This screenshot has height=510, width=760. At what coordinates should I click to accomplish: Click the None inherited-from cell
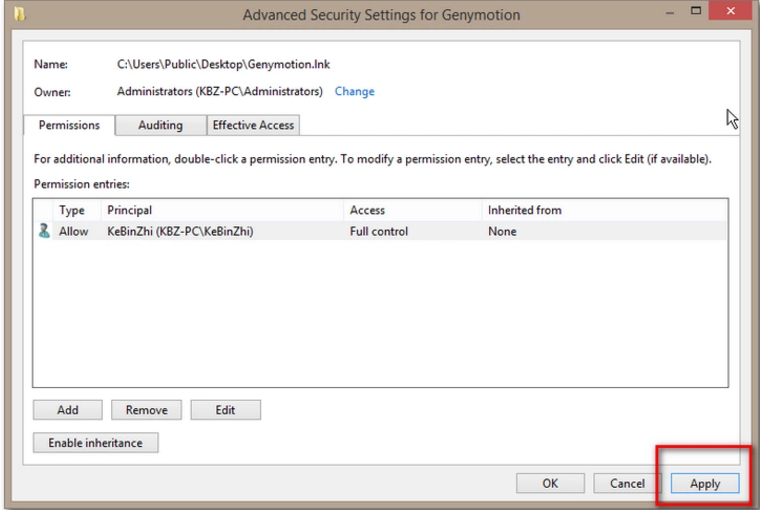tap(502, 231)
